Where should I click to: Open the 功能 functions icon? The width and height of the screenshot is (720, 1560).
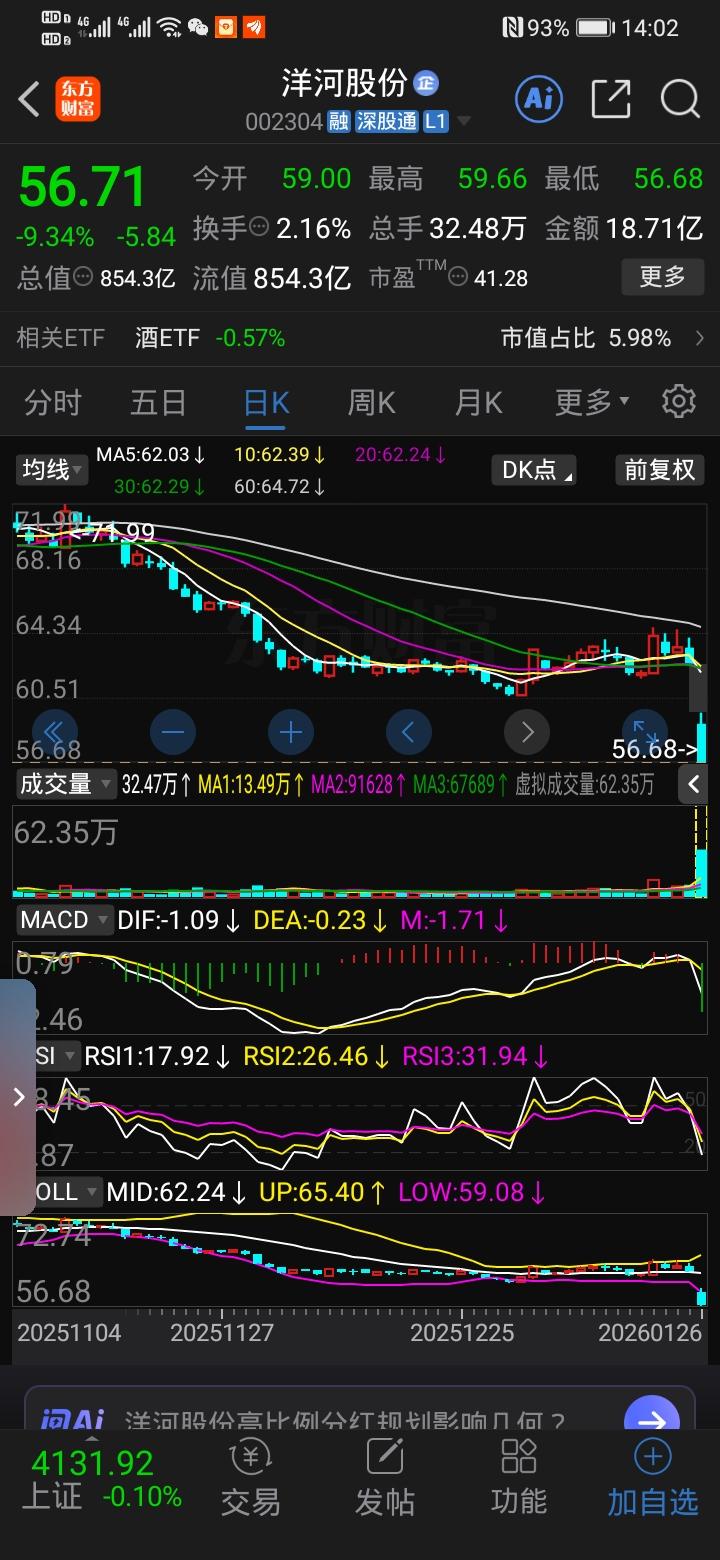click(x=519, y=1479)
